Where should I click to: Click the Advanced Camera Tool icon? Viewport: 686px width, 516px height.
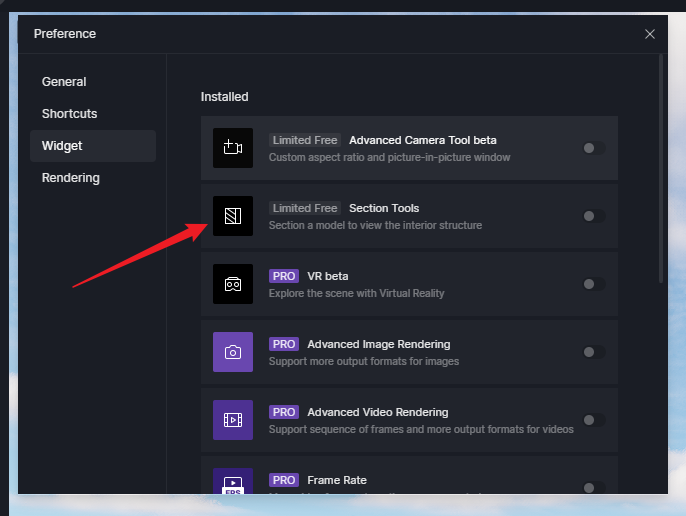[233, 148]
